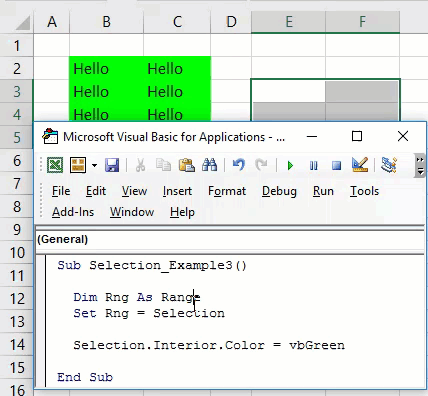Open the Help menu

(182, 212)
